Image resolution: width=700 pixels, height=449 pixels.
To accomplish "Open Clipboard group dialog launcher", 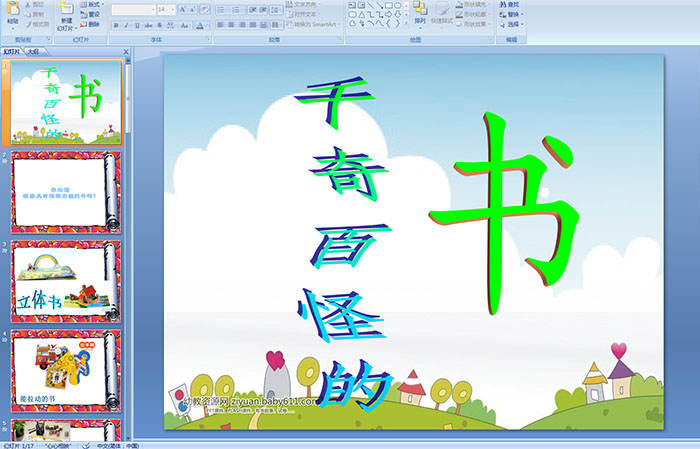I will click(48, 39).
